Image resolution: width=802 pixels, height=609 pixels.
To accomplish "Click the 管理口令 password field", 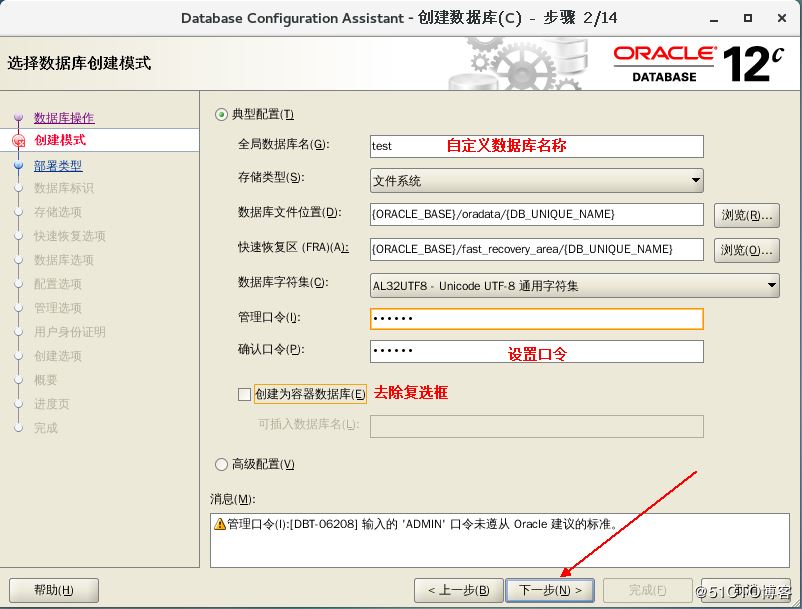I will (536, 319).
